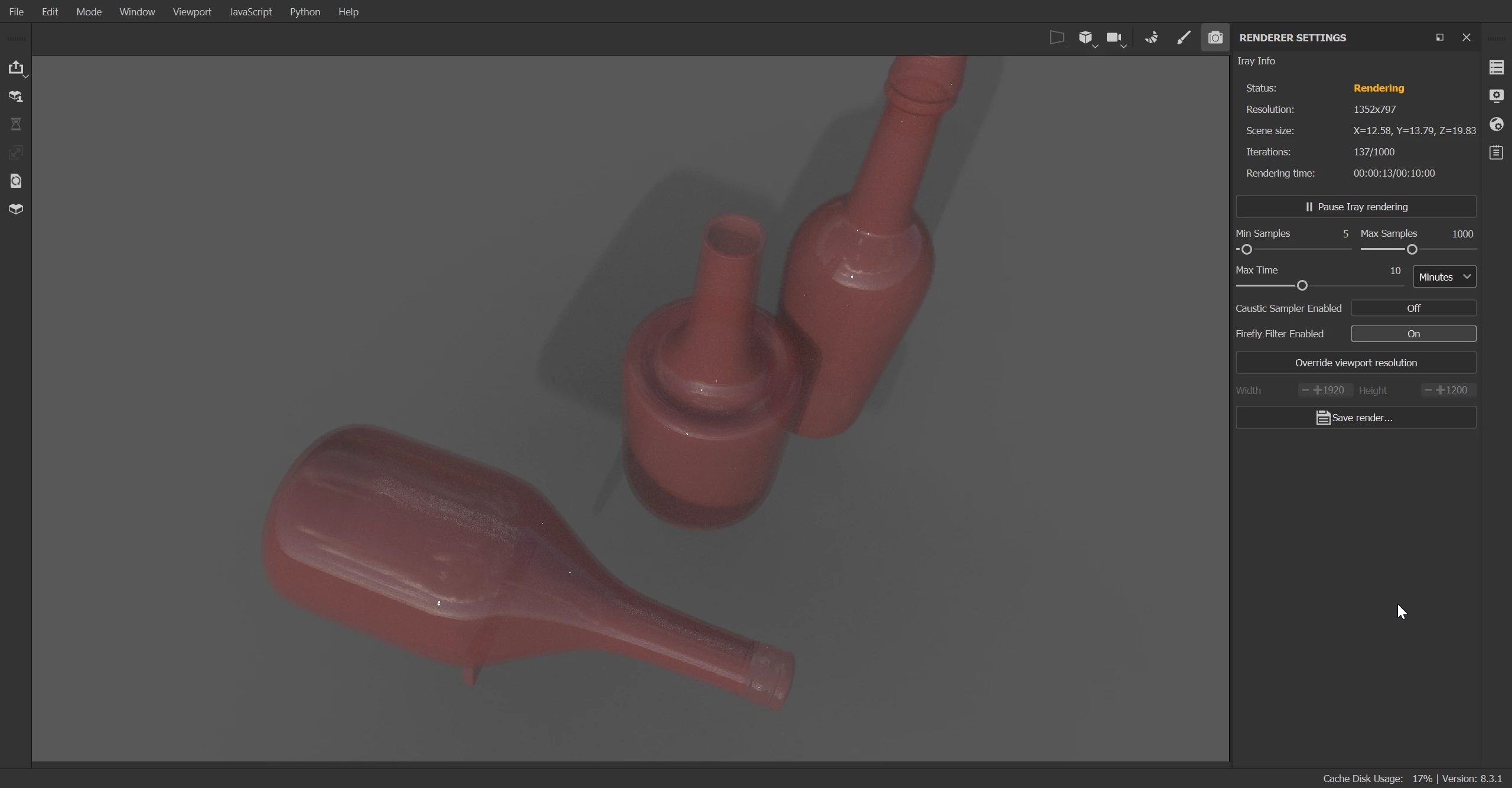Expand the 3D cube view mode dropdown
The width and height of the screenshot is (1512, 788).
click(1087, 38)
